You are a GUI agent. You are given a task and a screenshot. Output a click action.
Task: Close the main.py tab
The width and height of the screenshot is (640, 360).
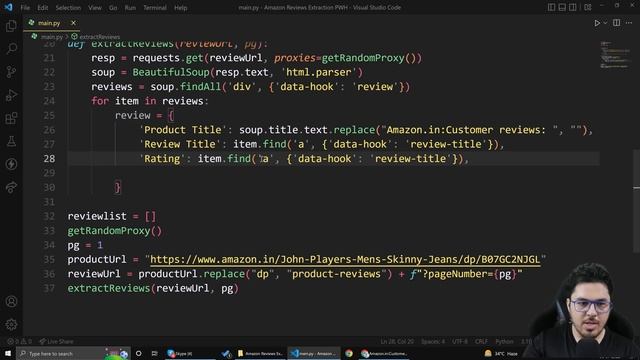click(x=73, y=23)
